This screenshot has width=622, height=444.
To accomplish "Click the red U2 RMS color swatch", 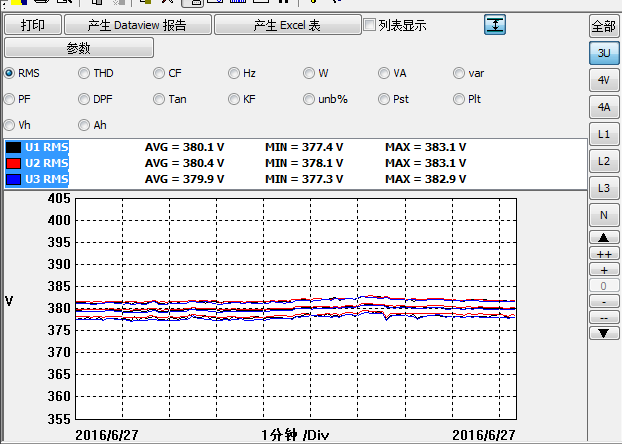I will 13,163.
